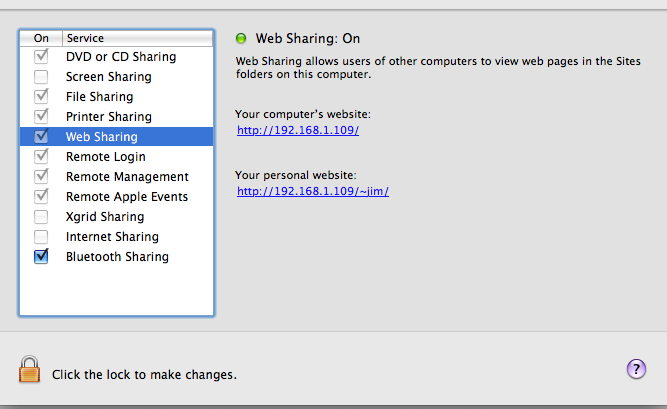Viewport: 667px width, 409px height.
Task: Select the Screen Sharing service row
Action: click(116, 77)
